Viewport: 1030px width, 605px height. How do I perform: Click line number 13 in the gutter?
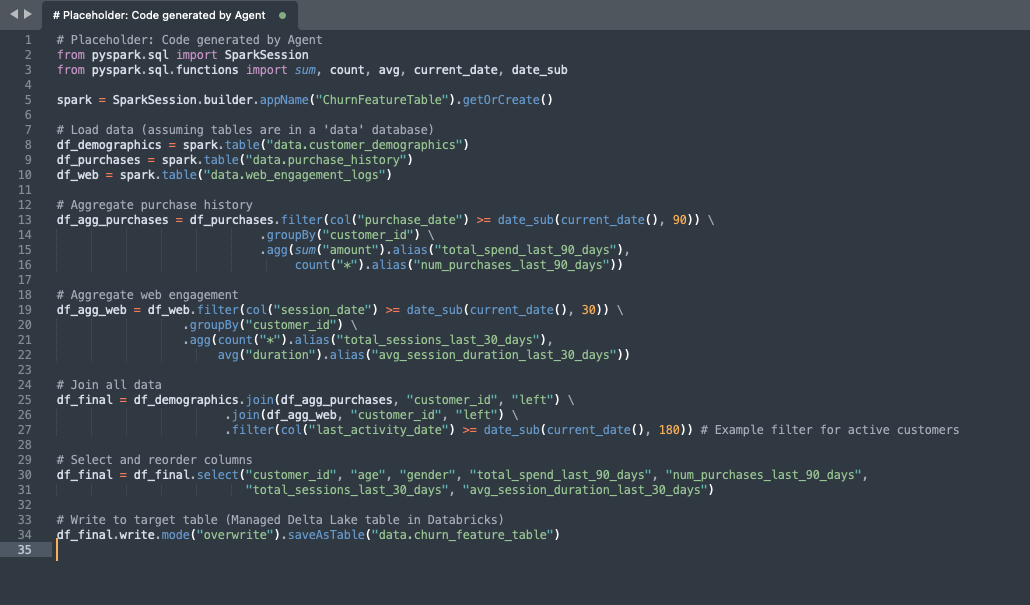26,220
